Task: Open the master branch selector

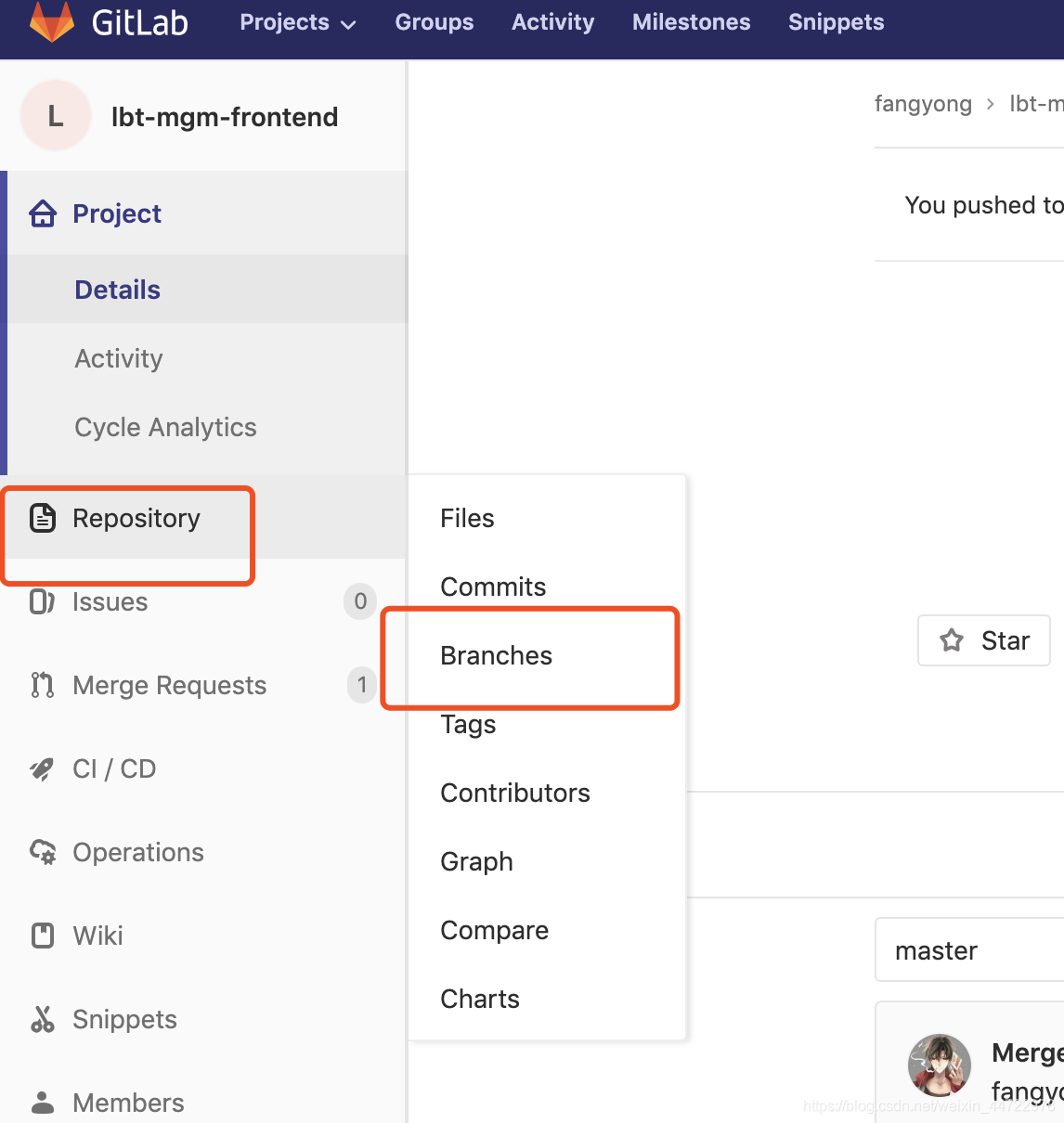Action: point(969,950)
